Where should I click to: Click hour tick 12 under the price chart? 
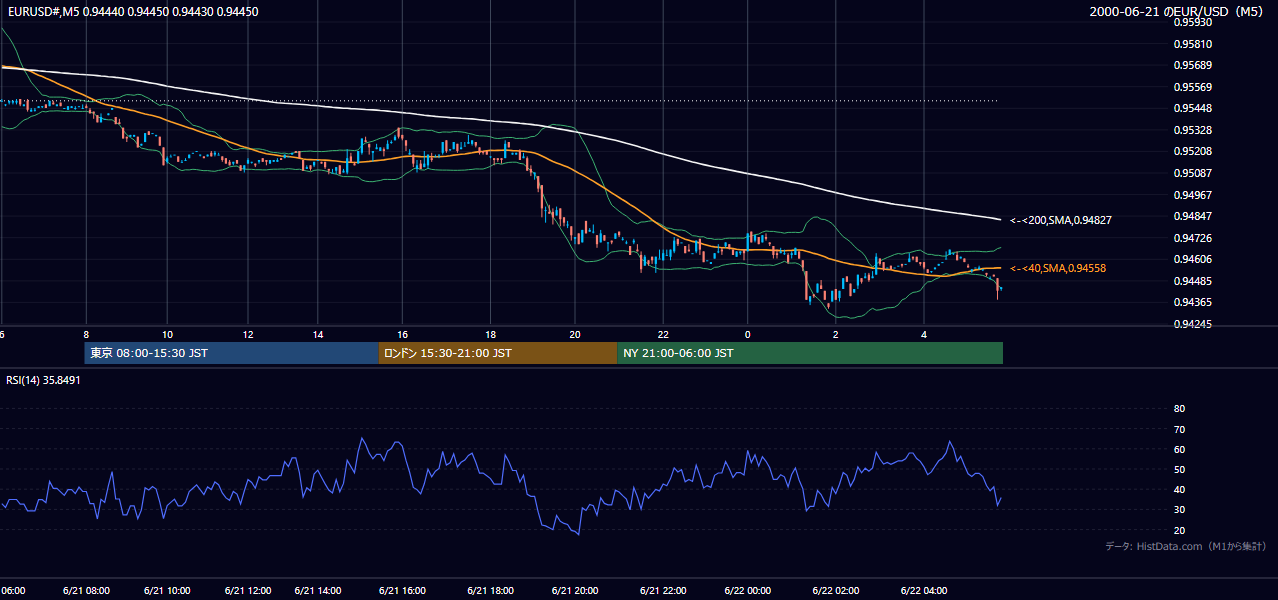tap(247, 334)
